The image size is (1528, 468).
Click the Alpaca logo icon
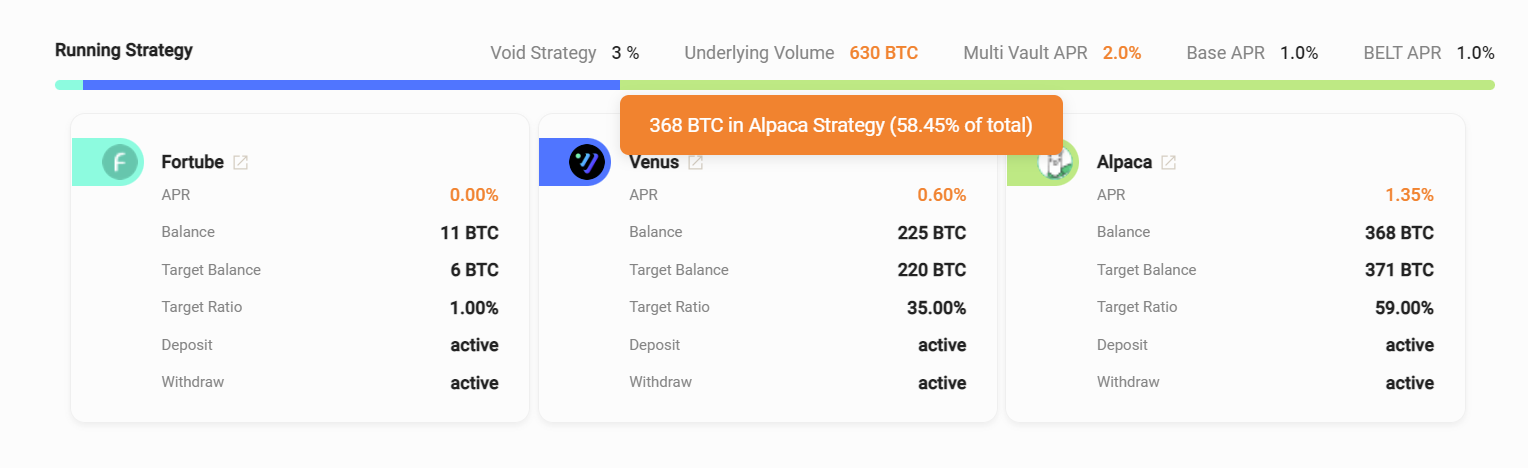coord(1054,162)
